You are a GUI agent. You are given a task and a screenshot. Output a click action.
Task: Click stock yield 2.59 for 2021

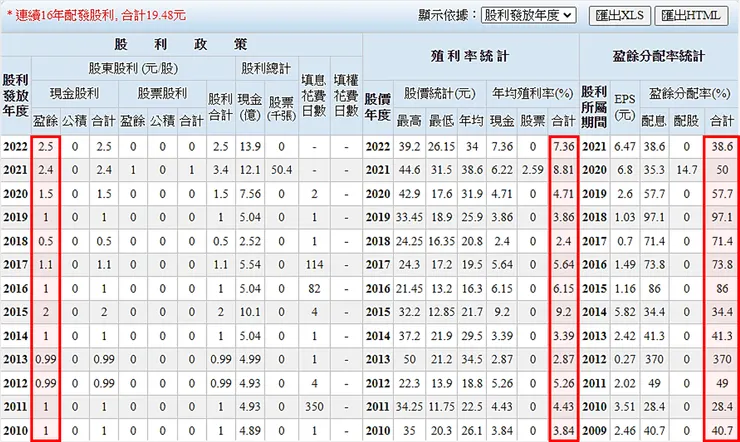[x=533, y=170]
